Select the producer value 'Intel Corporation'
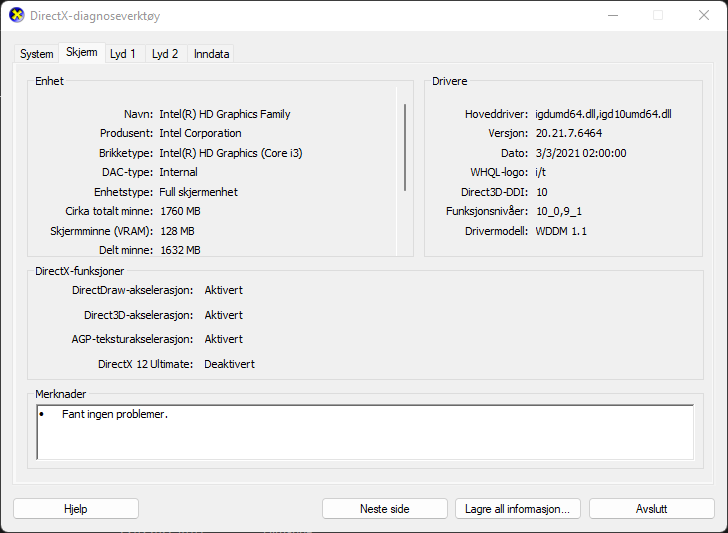The image size is (728, 533). [x=200, y=133]
